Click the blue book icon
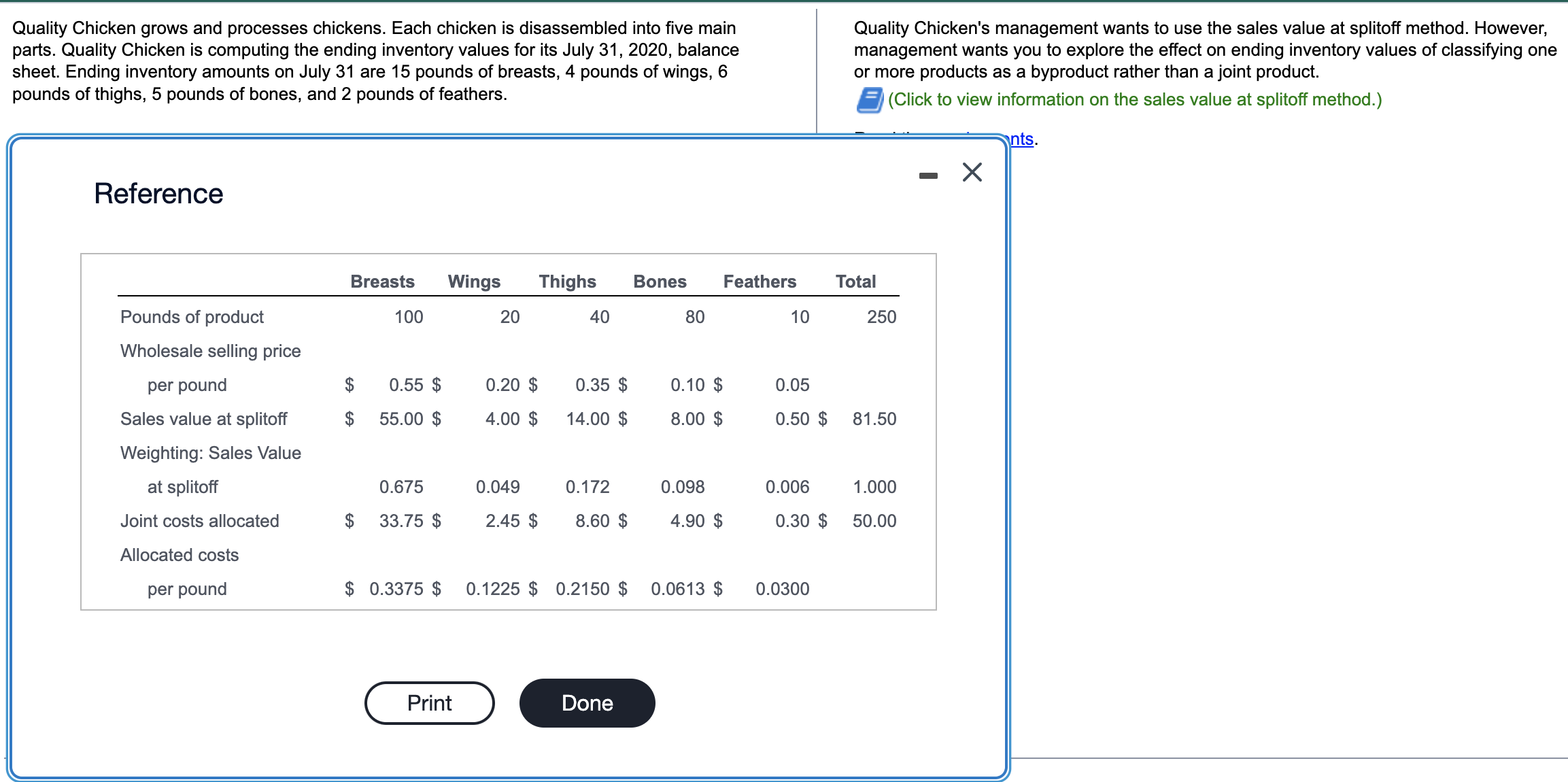The width and height of the screenshot is (1568, 782). [869, 100]
